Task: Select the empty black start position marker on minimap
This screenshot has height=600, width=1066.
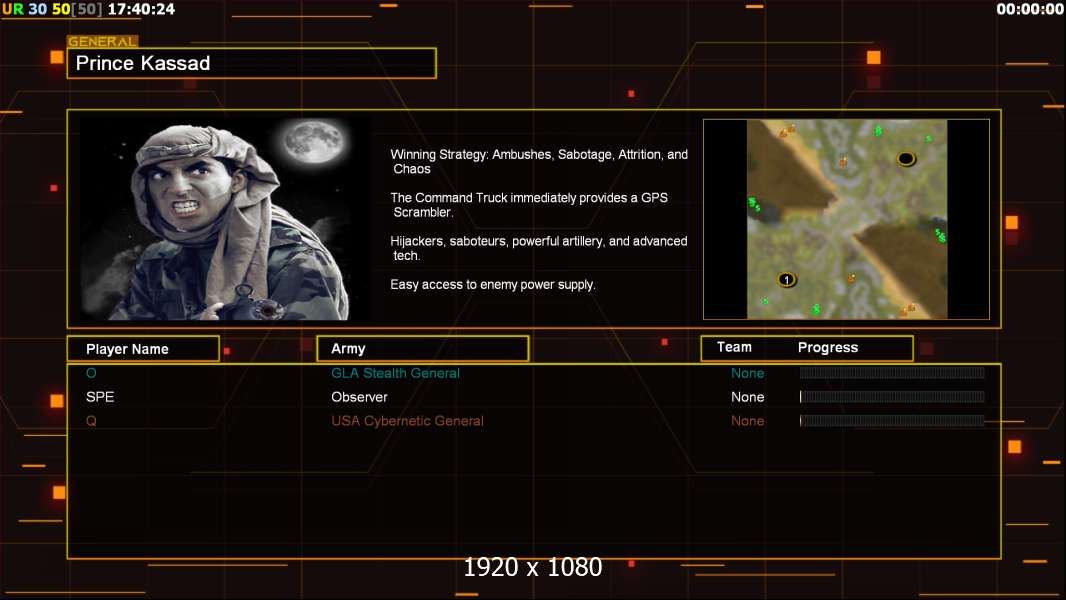Action: (906, 159)
